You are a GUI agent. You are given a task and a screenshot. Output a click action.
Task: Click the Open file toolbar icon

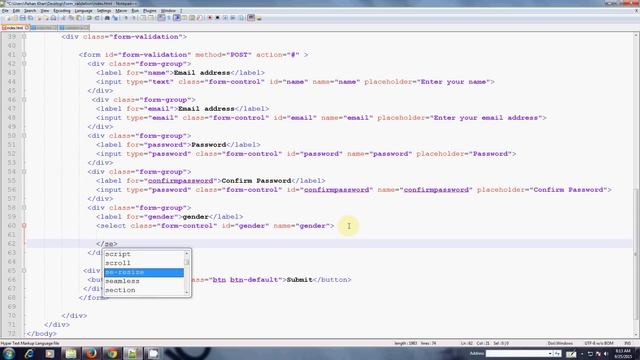pyautogui.click(x=15, y=18)
